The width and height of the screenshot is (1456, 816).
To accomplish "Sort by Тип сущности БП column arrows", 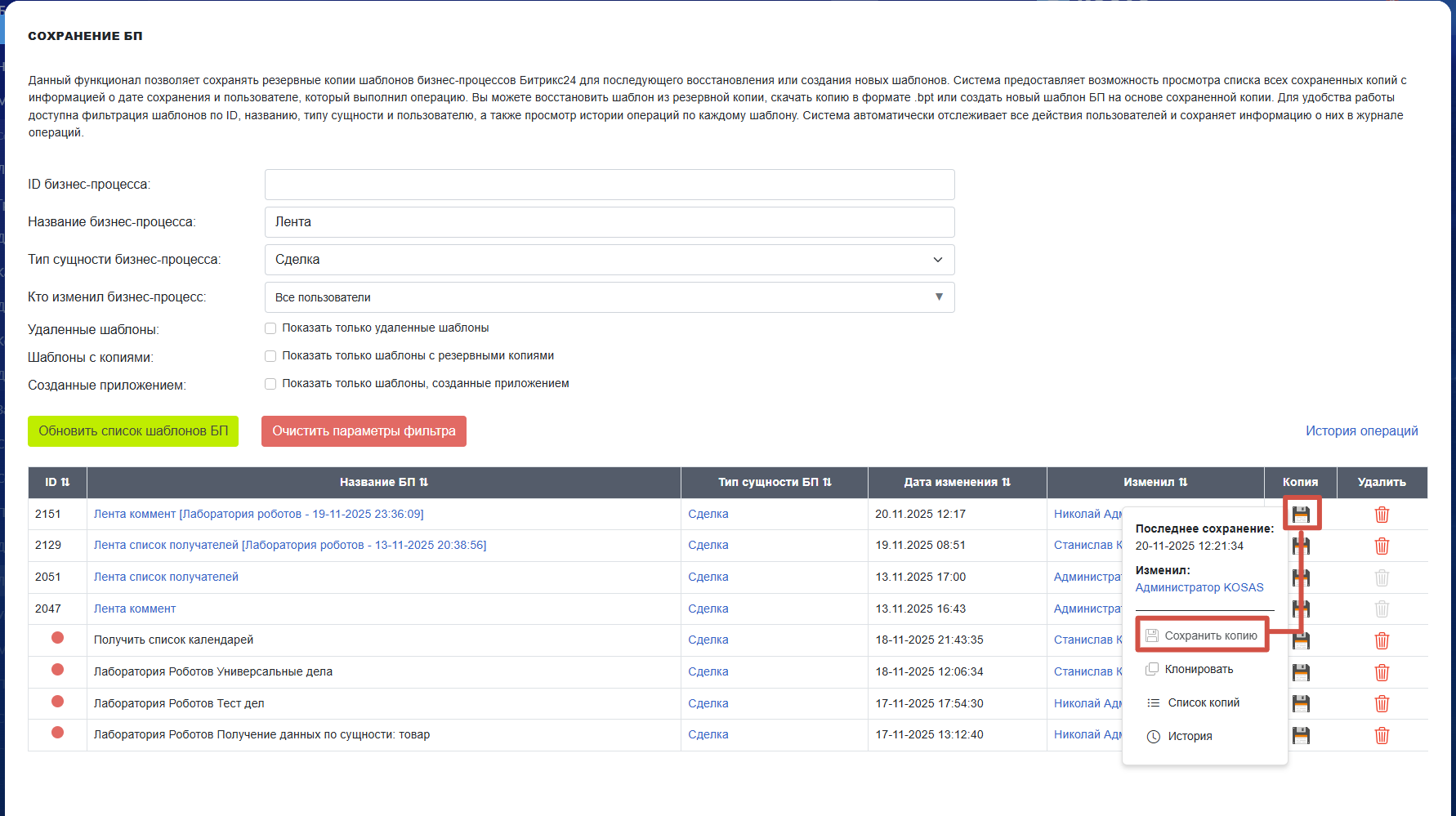I will tap(827, 482).
